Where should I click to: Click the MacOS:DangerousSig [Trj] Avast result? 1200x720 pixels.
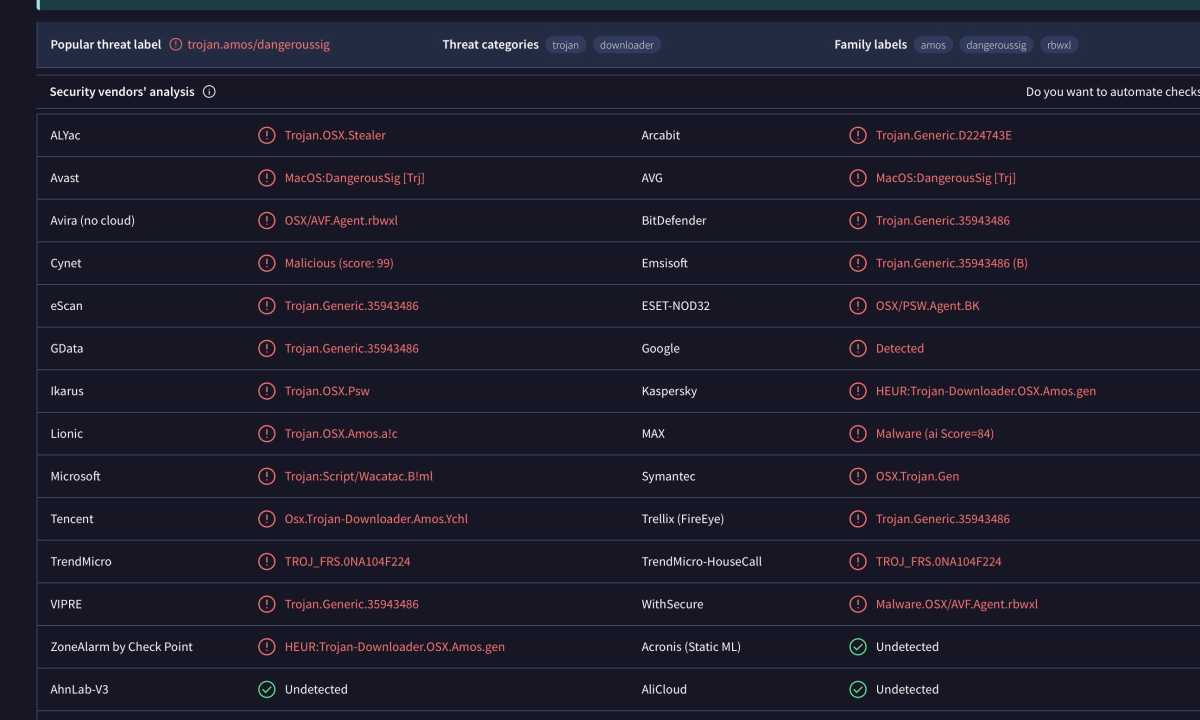coord(355,178)
